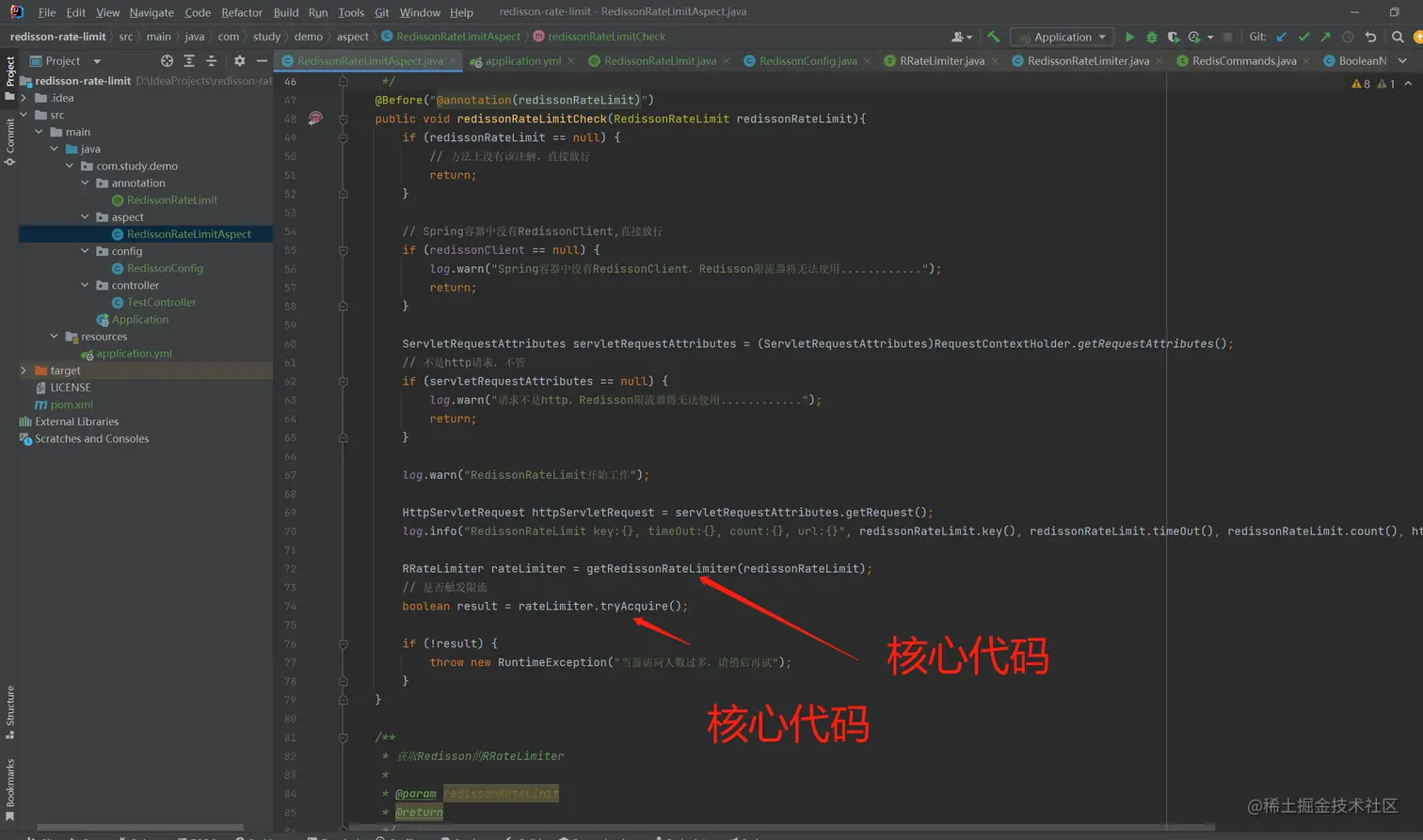Click Project panel horizontal scrollbar
This screenshot has height=840, width=1423.
[x=139, y=828]
